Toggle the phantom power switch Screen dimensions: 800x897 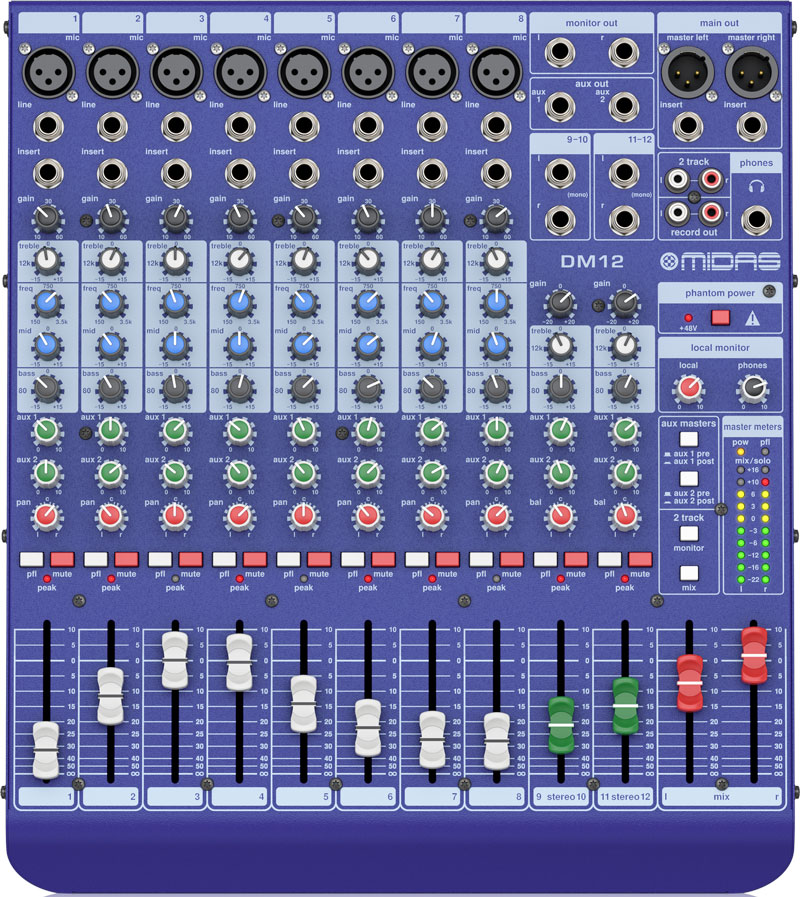pyautogui.click(x=720, y=317)
